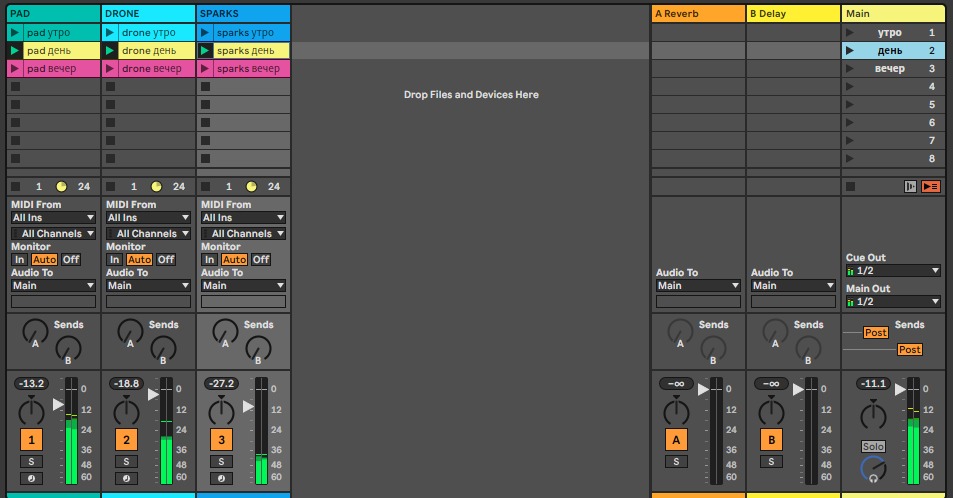Viewport: 953px width, 498px height.
Task: Click Back to Arrangement orange button
Action: pos(931,187)
